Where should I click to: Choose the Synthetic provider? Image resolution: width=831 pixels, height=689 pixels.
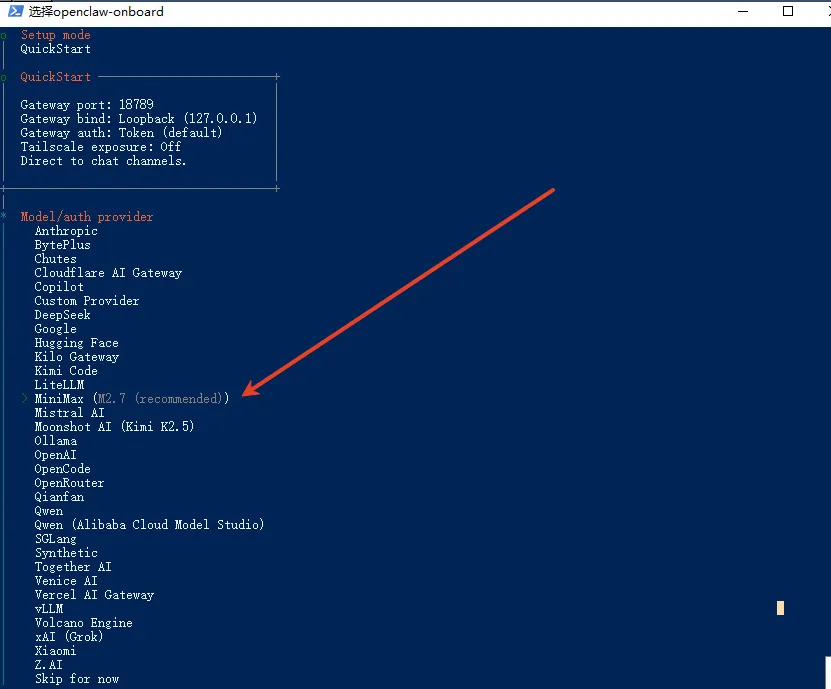pos(66,553)
